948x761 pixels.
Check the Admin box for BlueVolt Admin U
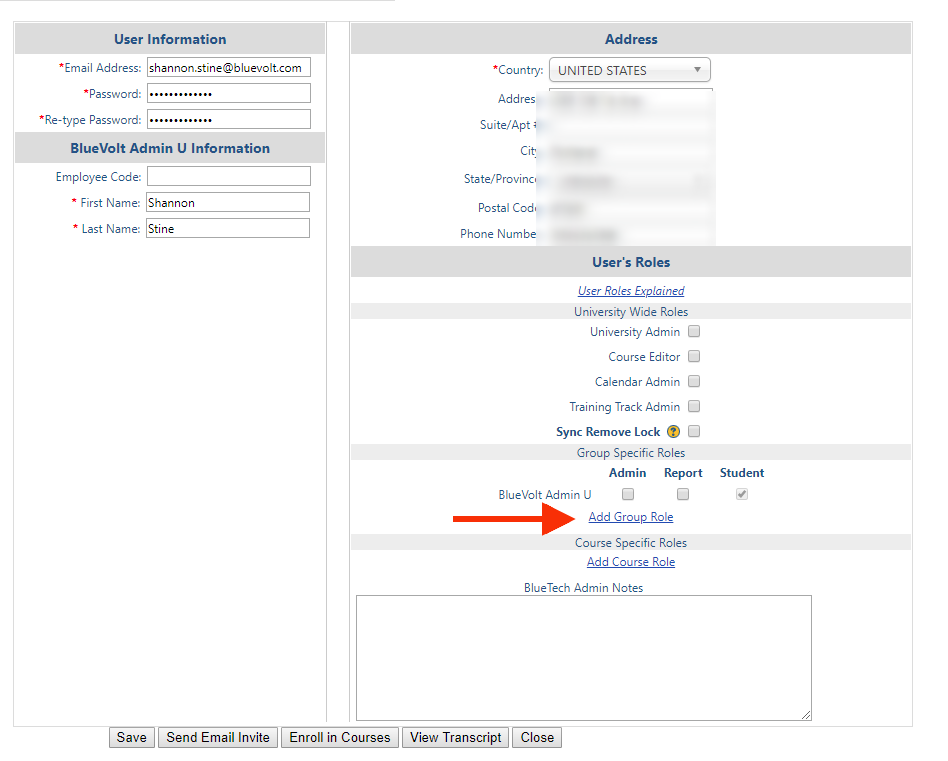(627, 493)
